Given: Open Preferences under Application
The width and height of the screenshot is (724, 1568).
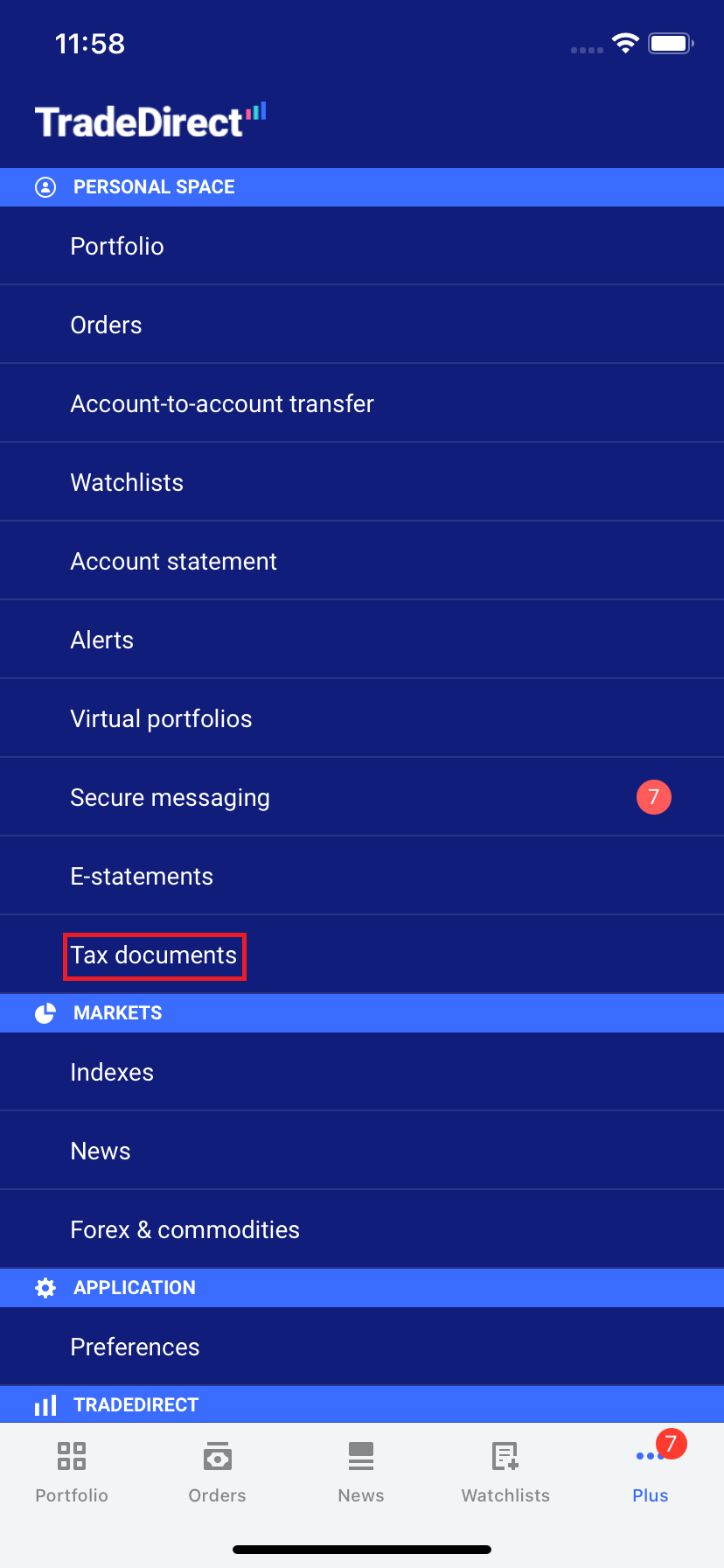Looking at the screenshot, I should tap(135, 1347).
